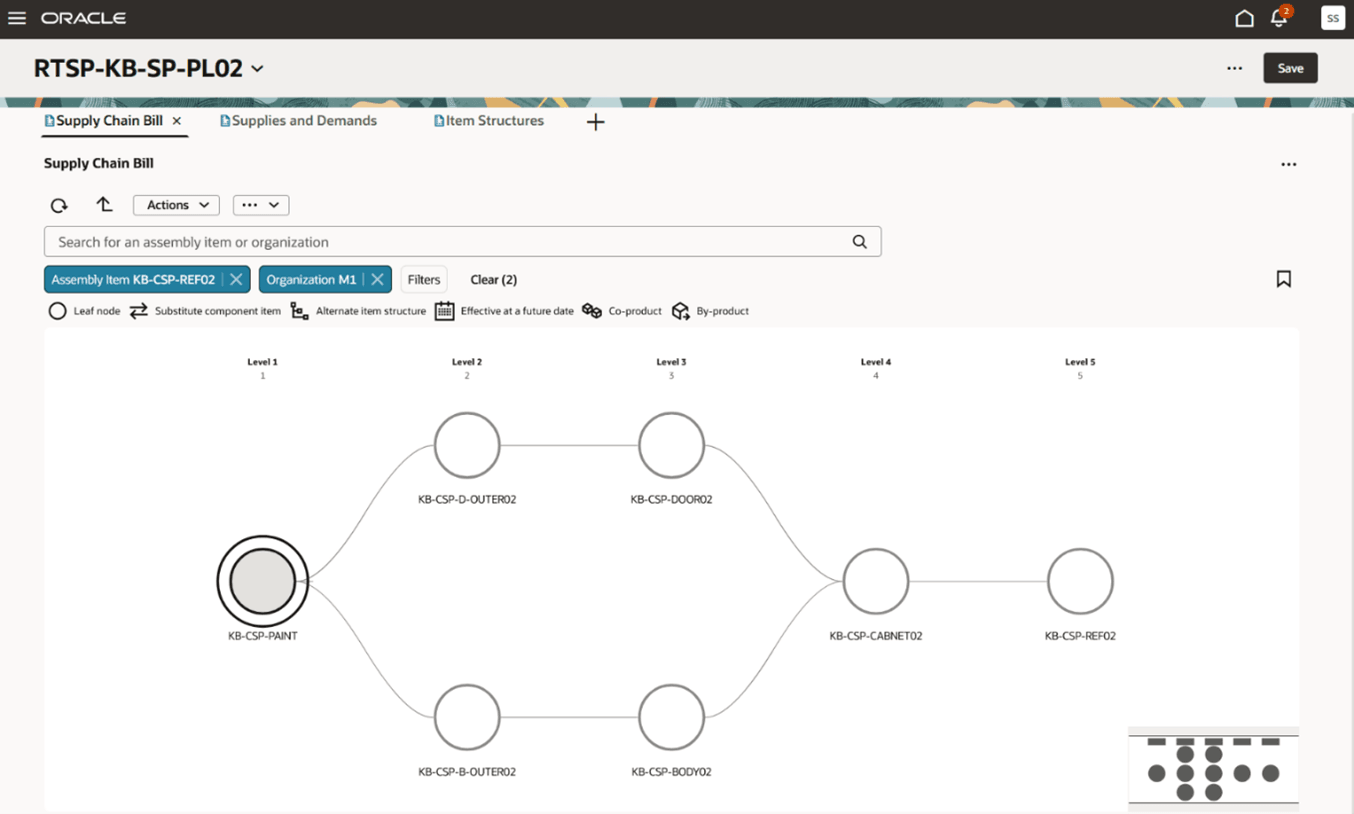
Task: Select the KB-CSP-B-OUTER02 node
Action: point(467,717)
